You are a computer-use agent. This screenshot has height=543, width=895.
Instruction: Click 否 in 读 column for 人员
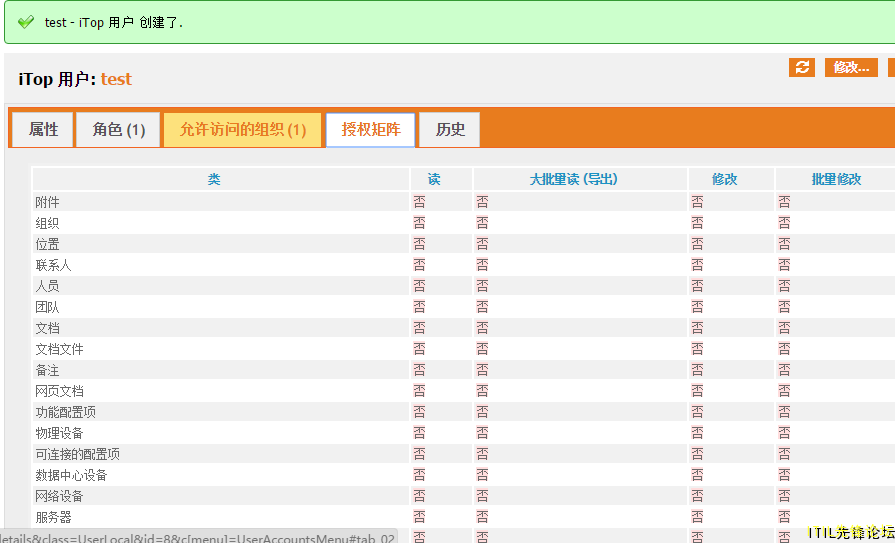pyautogui.click(x=420, y=285)
